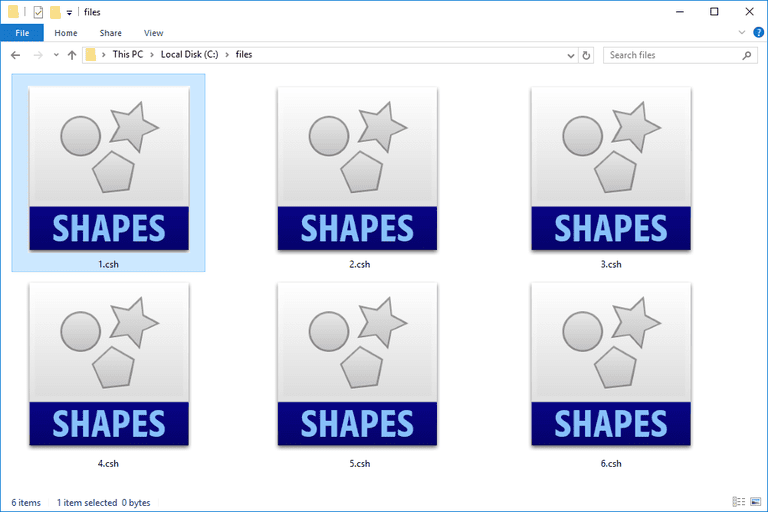This screenshot has height=512, width=768.
Task: Minimize the files window
Action: [x=679, y=12]
